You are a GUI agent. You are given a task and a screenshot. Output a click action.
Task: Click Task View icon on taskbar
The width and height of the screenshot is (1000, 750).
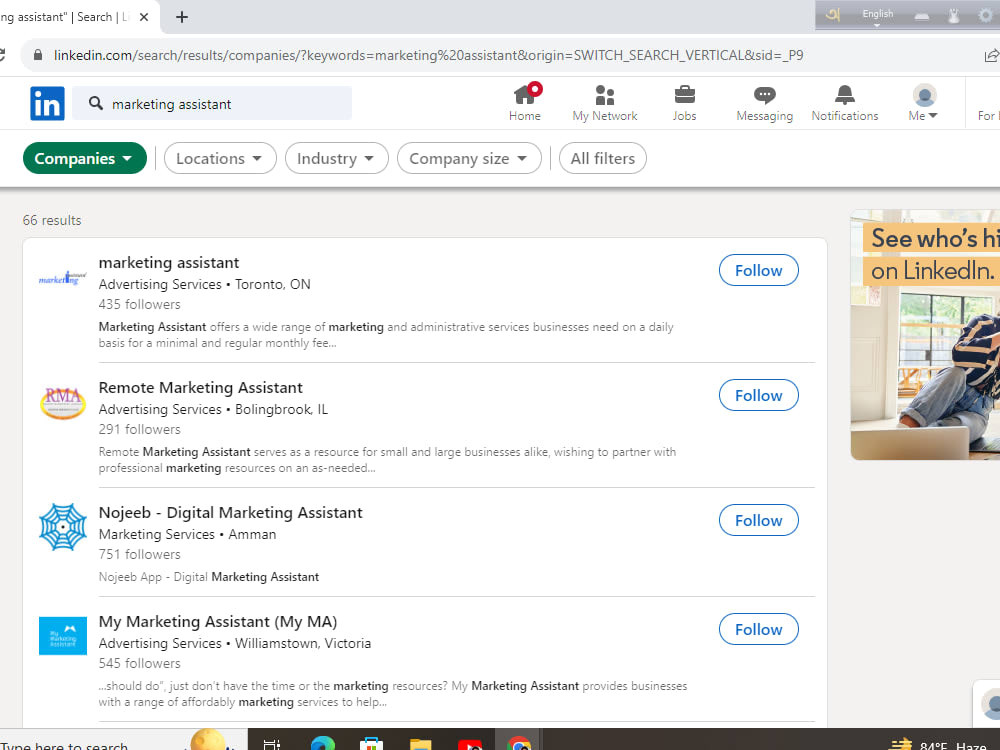272,744
